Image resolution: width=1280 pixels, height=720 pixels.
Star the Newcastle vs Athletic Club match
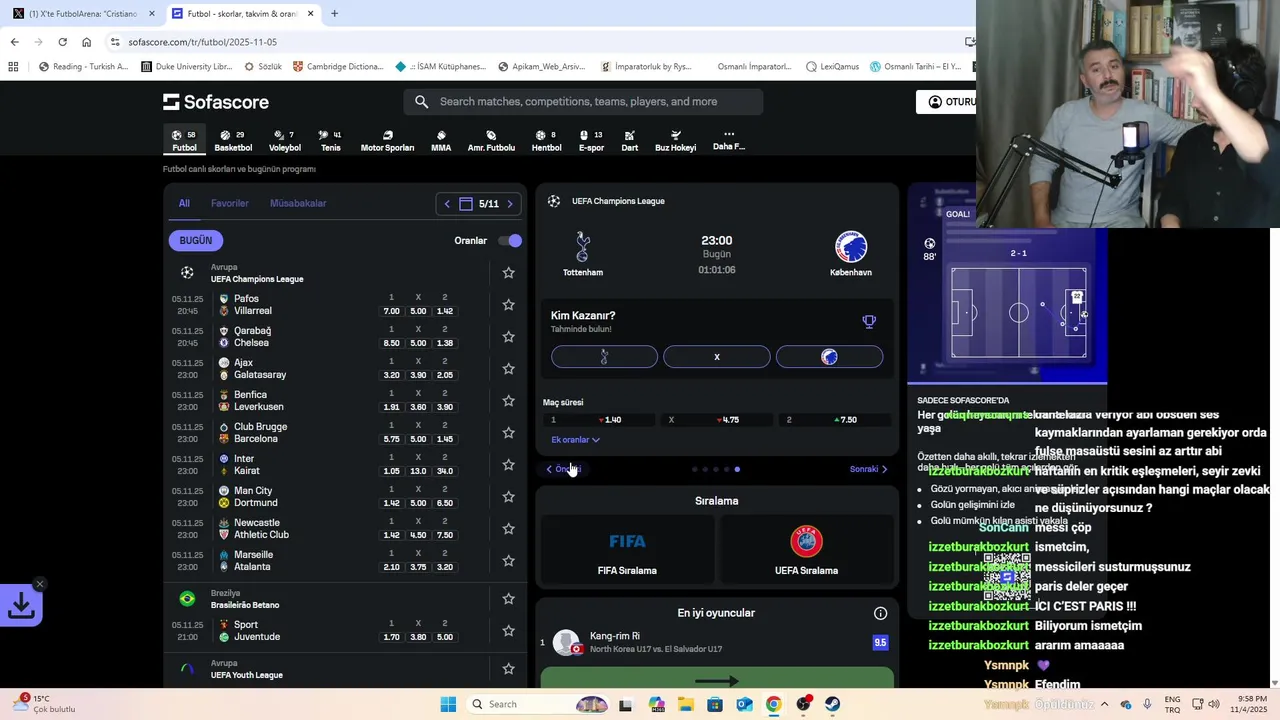click(x=508, y=528)
